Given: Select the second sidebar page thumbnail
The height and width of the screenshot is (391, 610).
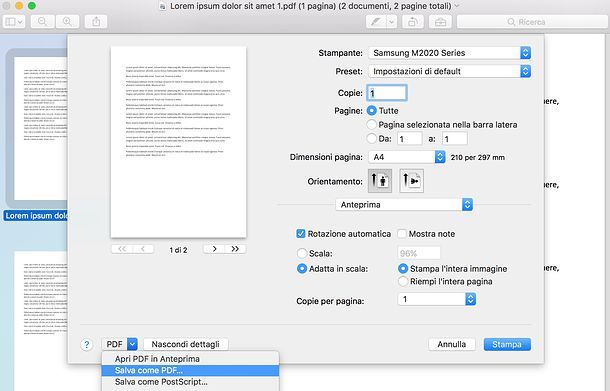Looking at the screenshot, I should click(41, 321).
